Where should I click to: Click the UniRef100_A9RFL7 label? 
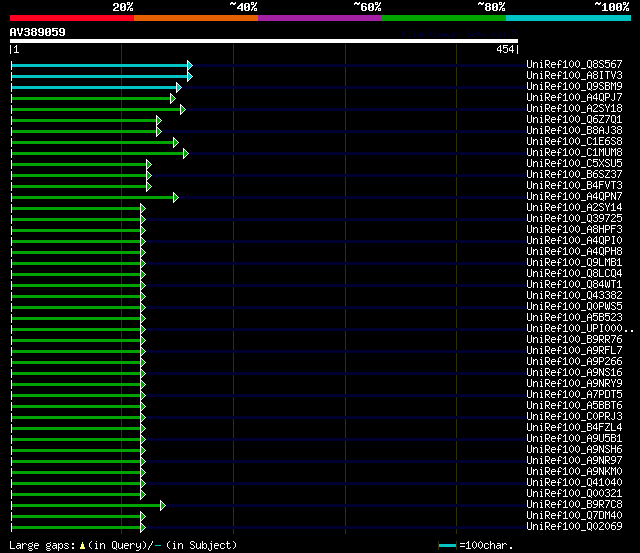click(x=574, y=351)
